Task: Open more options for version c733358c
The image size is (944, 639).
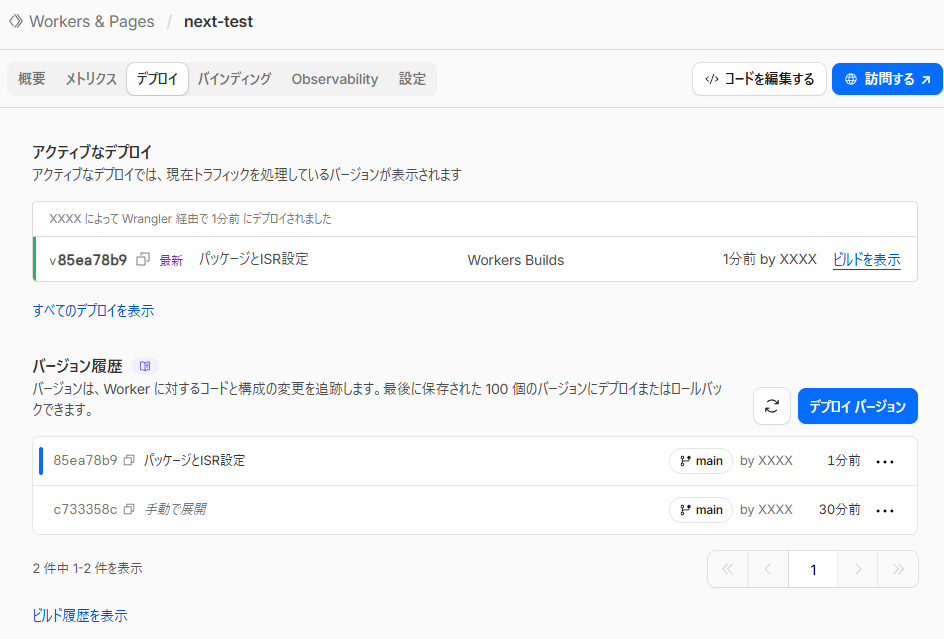Action: click(x=885, y=510)
